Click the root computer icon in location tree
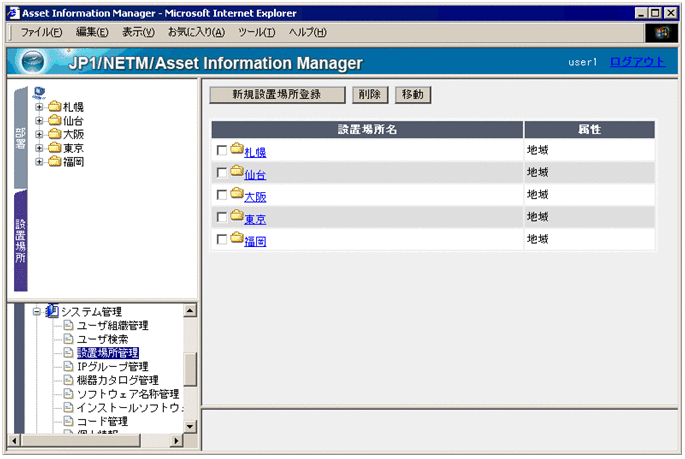Image resolution: width=685 pixels, height=459 pixels. click(x=40, y=92)
